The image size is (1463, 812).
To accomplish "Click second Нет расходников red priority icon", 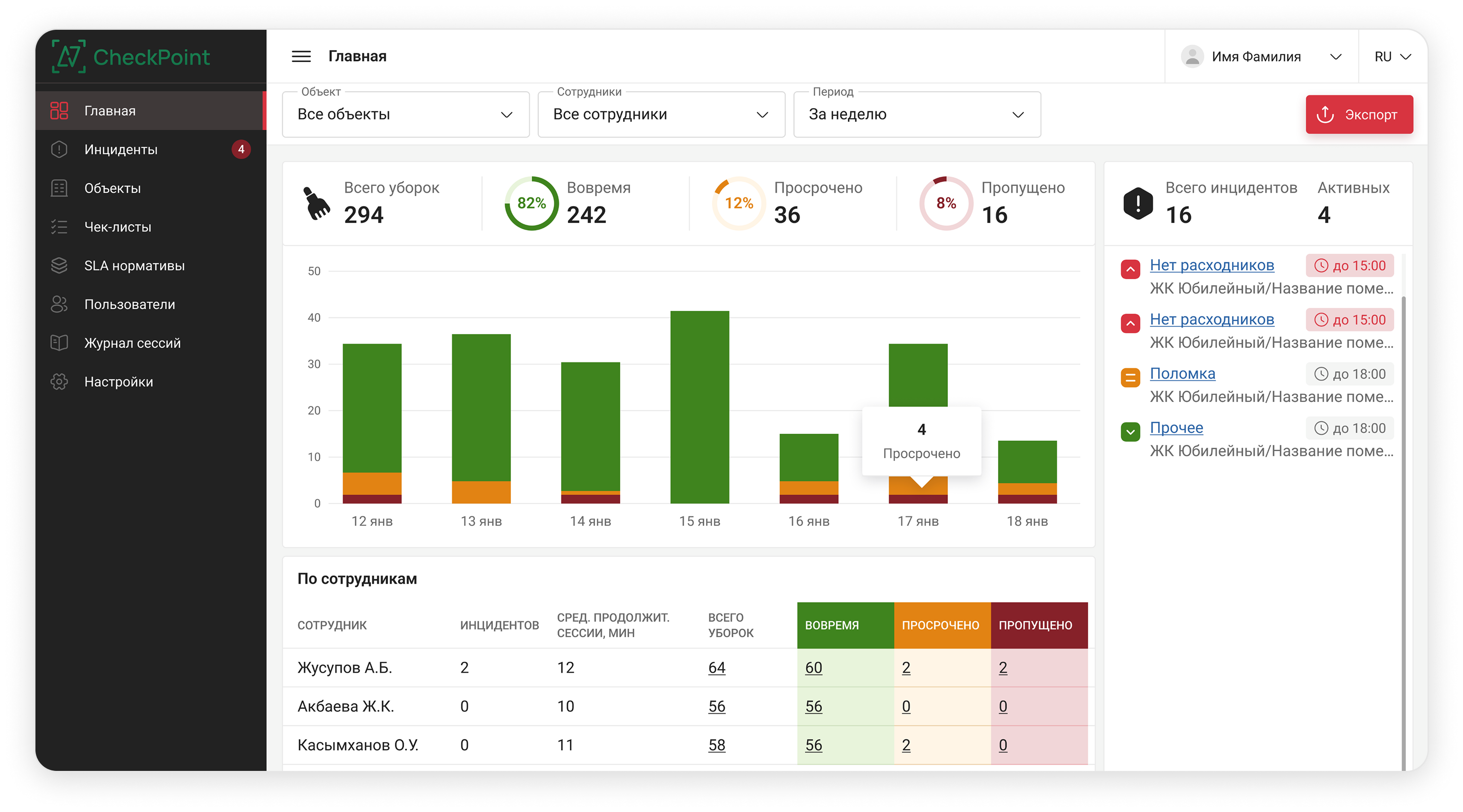I will click(x=1130, y=323).
